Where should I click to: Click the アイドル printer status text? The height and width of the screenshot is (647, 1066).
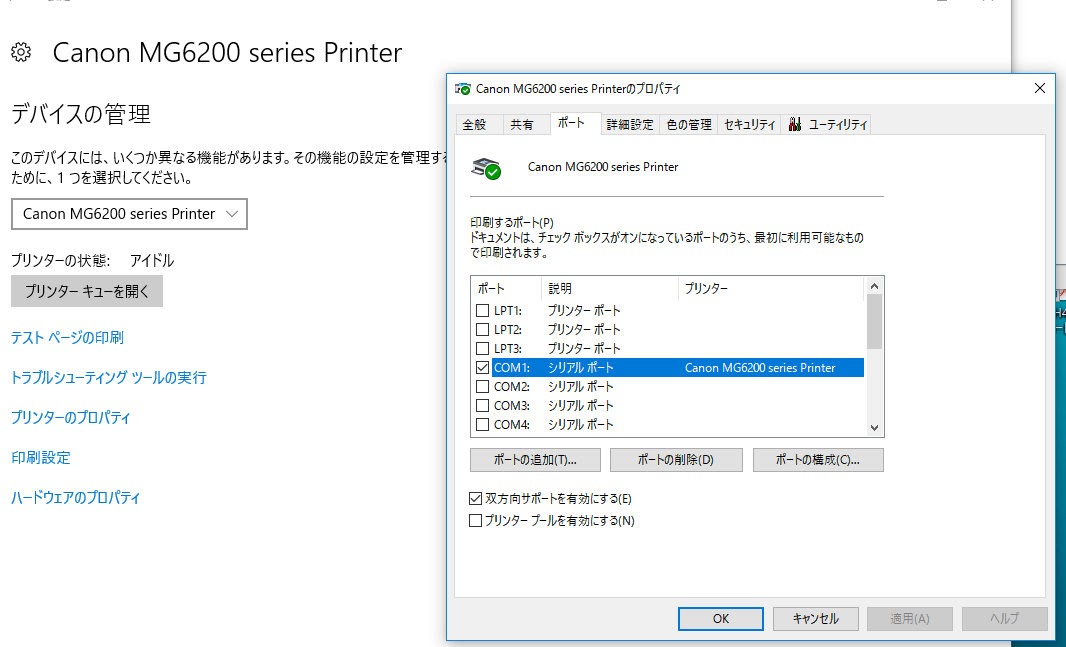[152, 260]
